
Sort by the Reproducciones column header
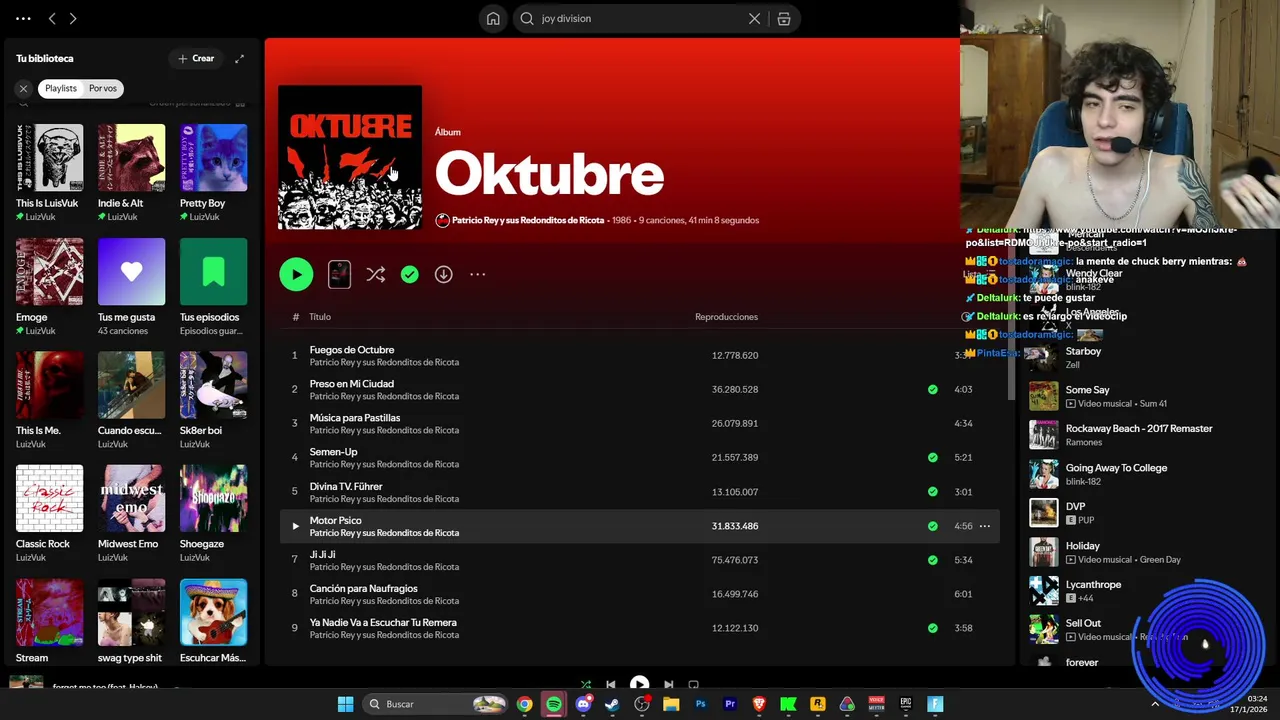pos(726,317)
